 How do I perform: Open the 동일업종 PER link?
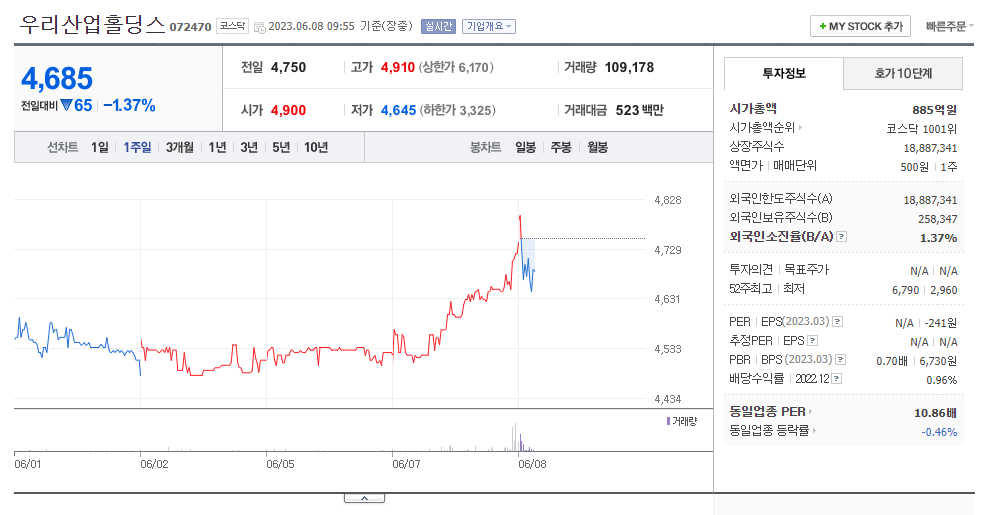pos(767,412)
